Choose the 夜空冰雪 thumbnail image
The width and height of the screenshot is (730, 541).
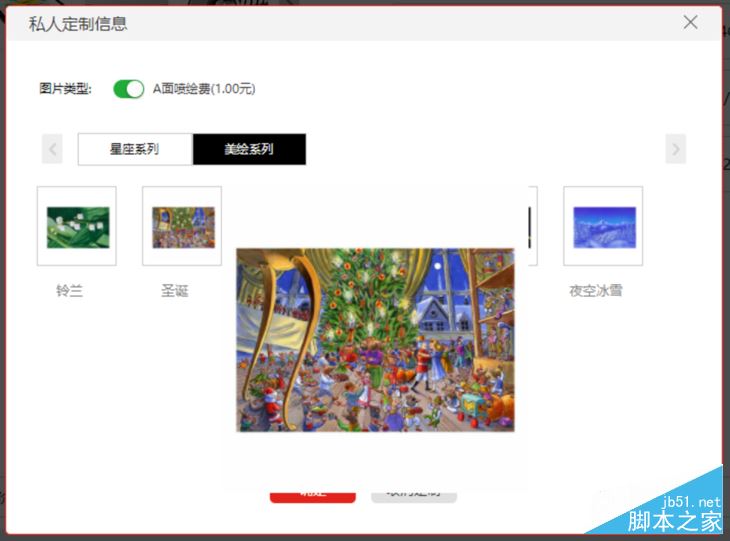(603, 226)
